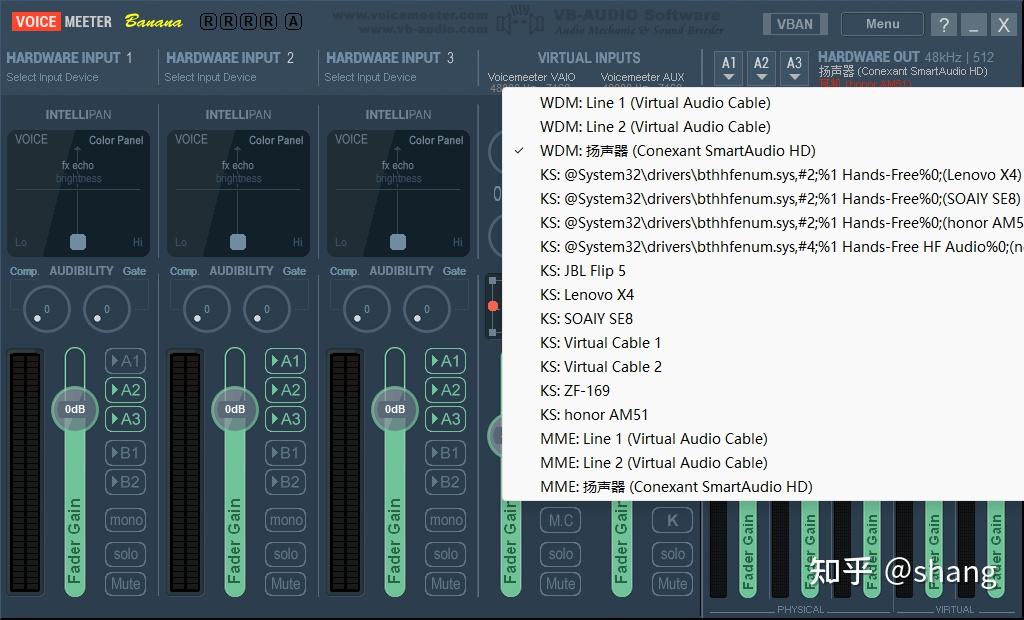1024x620 pixels.
Task: Click the Comp knob on Hardware Input 2
Action: tap(206, 309)
